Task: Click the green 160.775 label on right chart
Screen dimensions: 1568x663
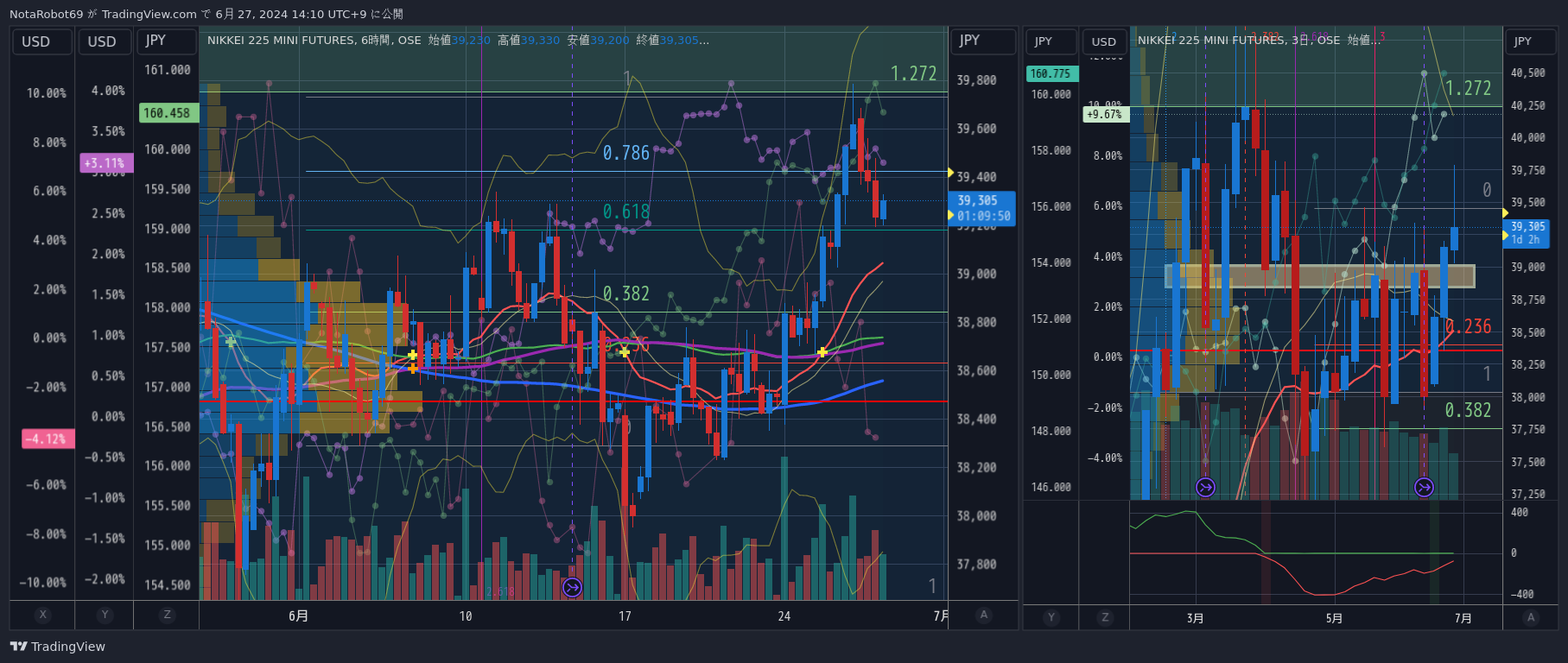Action: pos(1051,74)
